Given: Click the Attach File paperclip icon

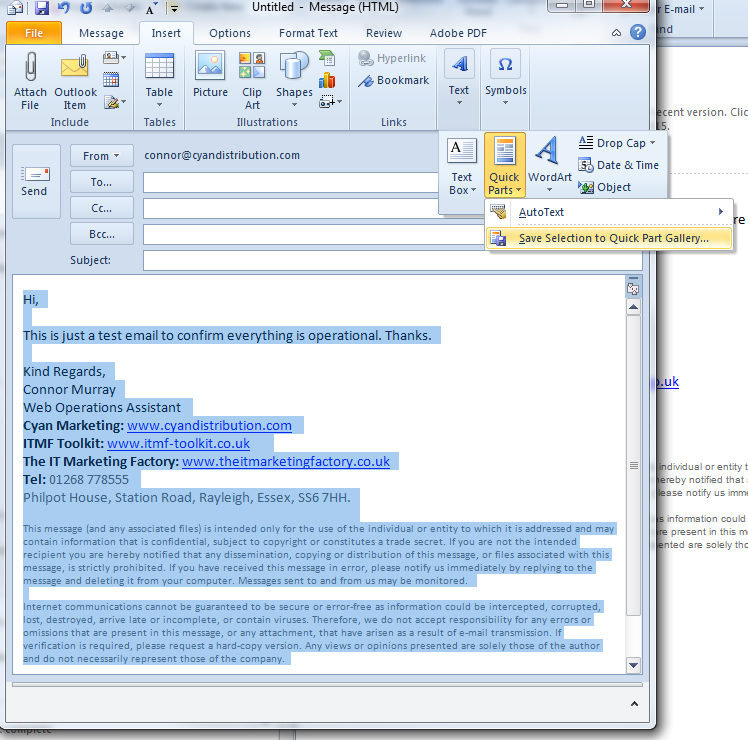Looking at the screenshot, I should point(30,68).
